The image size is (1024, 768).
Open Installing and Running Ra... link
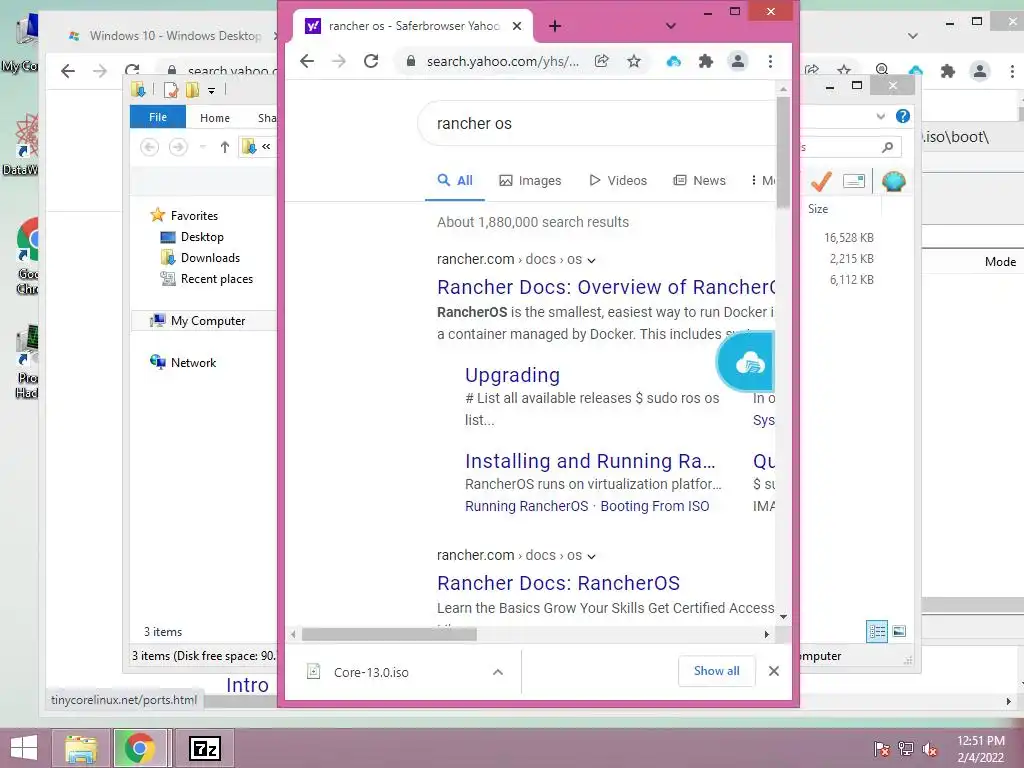coord(590,461)
